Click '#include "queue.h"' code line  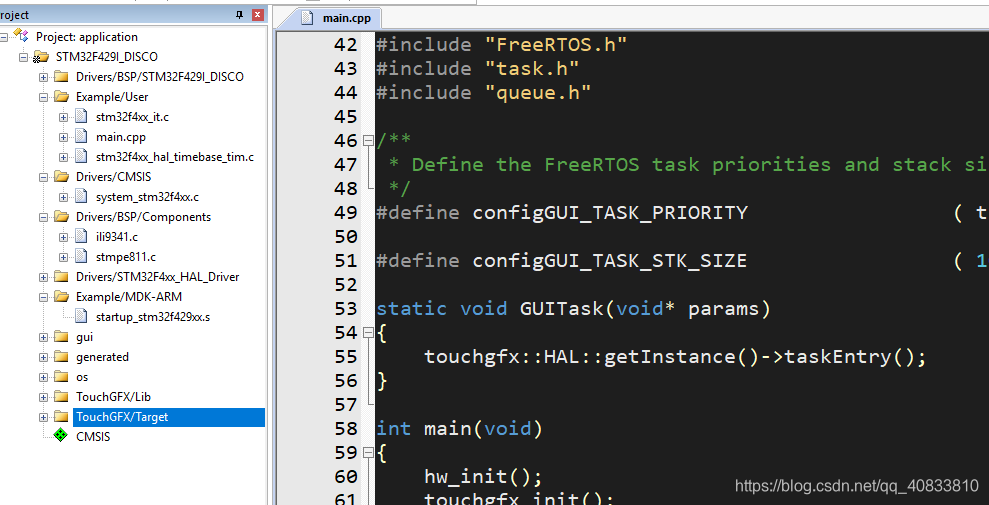483,93
